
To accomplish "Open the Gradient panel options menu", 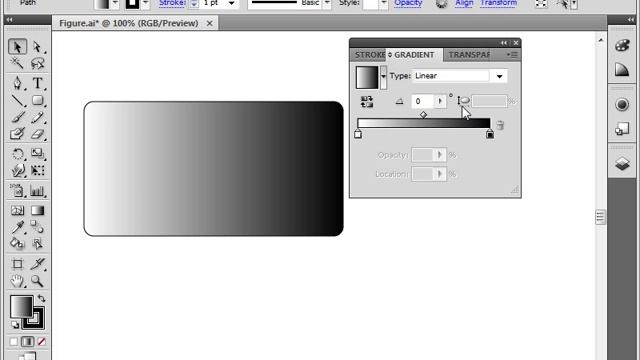I will [x=513, y=55].
